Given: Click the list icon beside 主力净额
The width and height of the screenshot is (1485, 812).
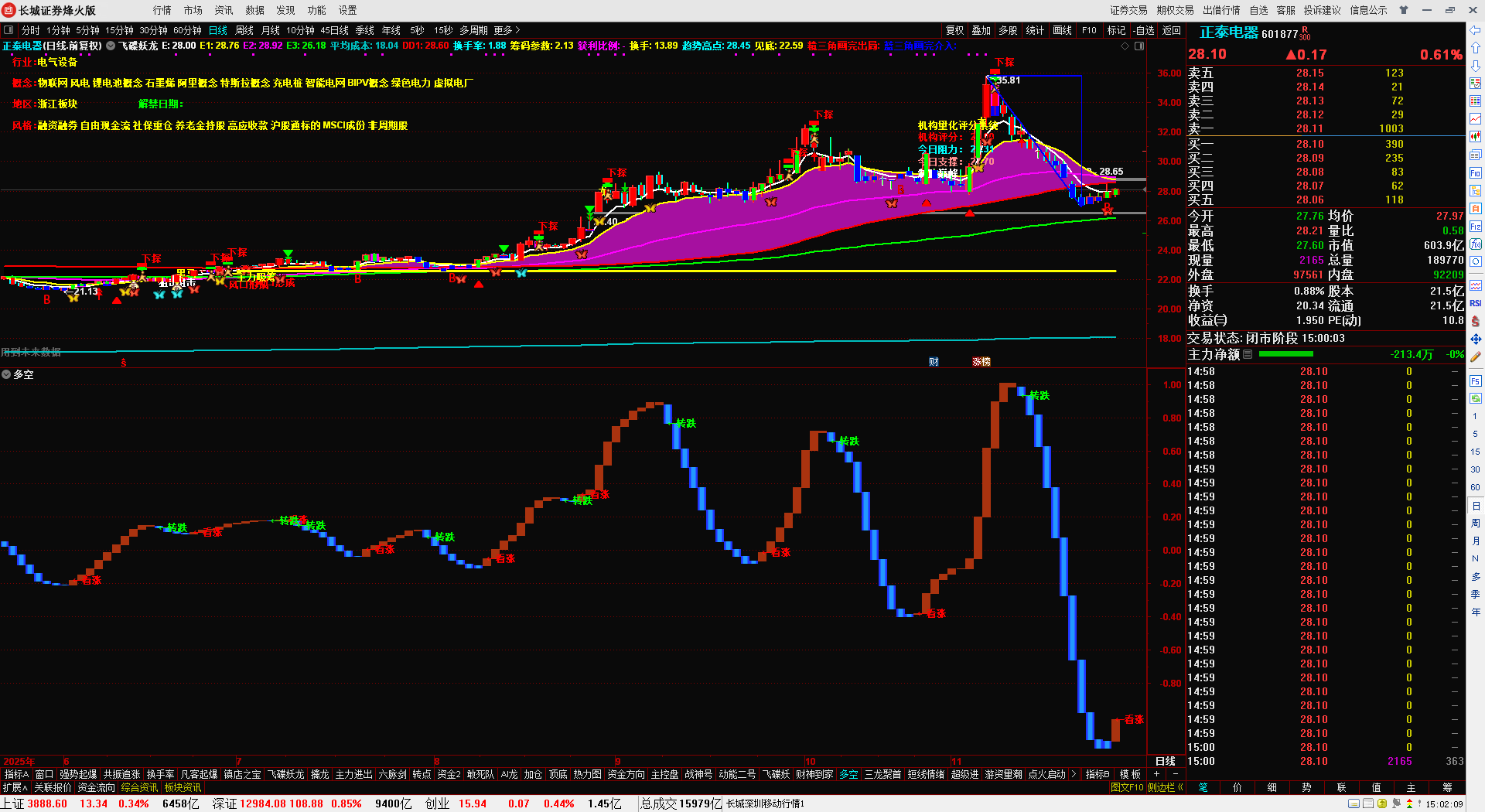Looking at the screenshot, I should pyautogui.click(x=1248, y=354).
